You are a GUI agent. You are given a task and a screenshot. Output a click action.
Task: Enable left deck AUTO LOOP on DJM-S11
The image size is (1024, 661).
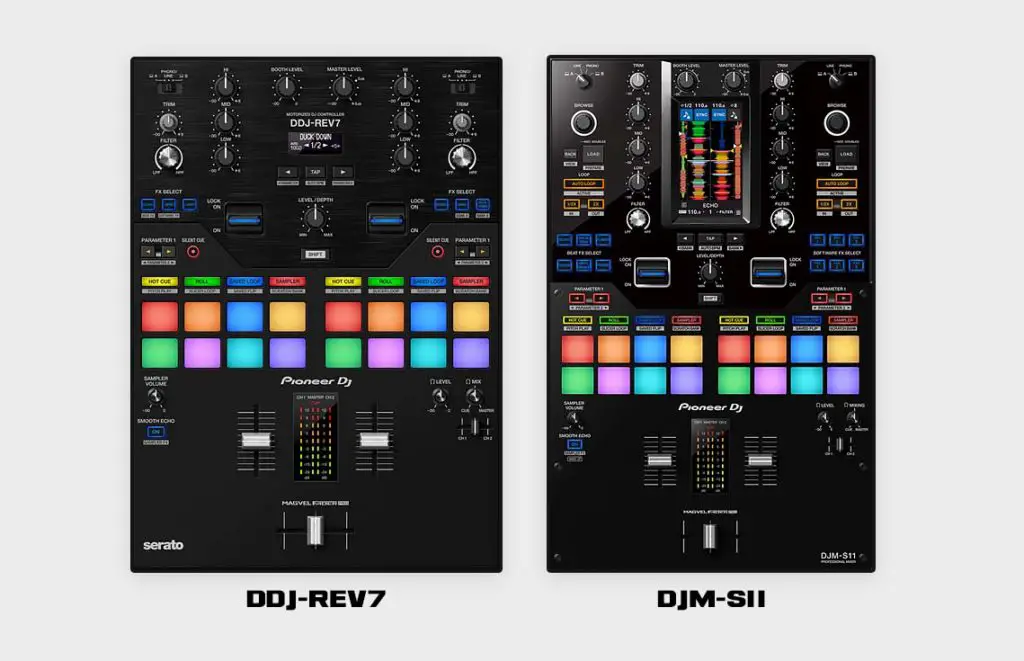584,184
